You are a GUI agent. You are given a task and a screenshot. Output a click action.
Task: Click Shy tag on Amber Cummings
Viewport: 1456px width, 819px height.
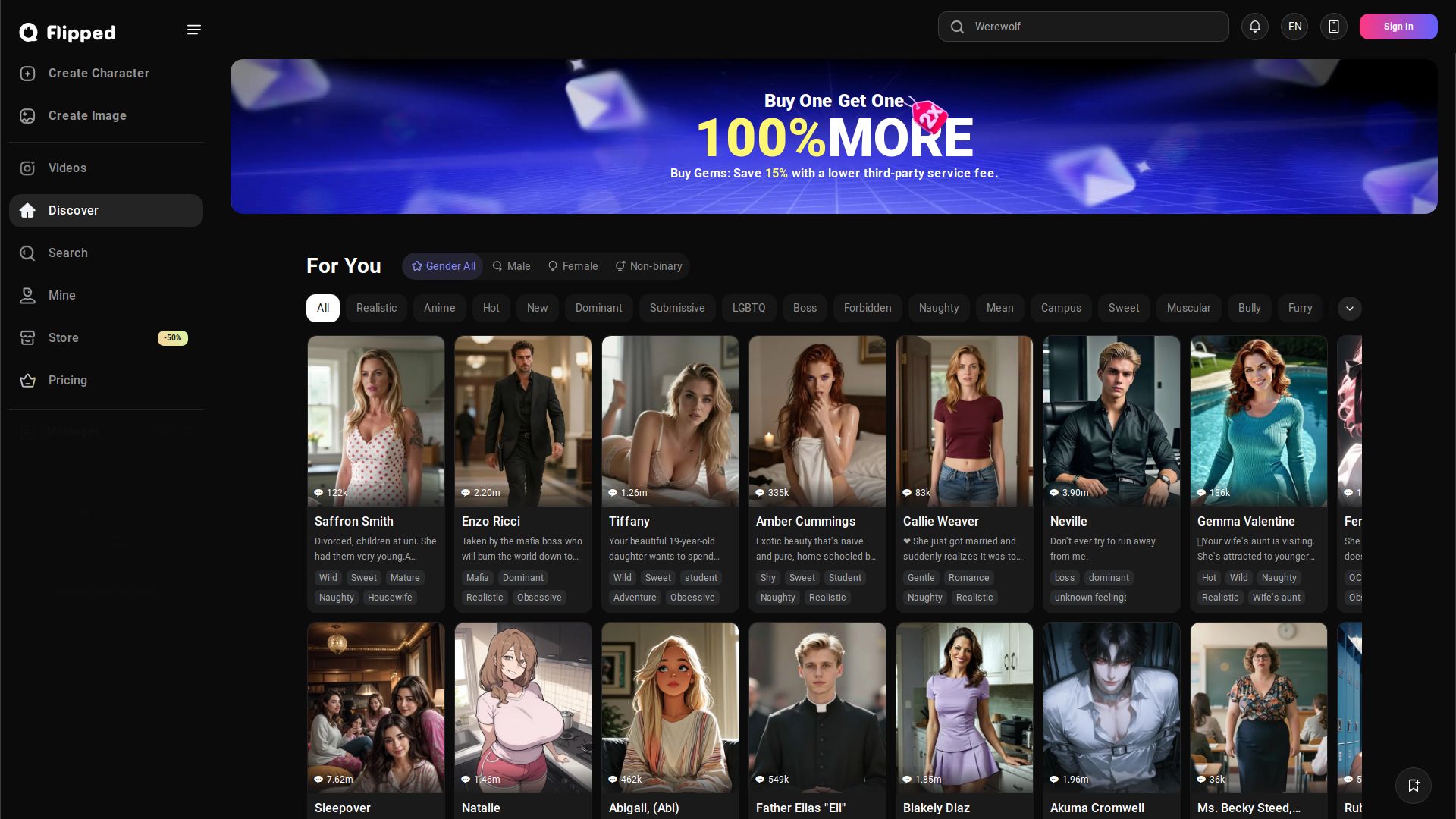click(x=768, y=578)
